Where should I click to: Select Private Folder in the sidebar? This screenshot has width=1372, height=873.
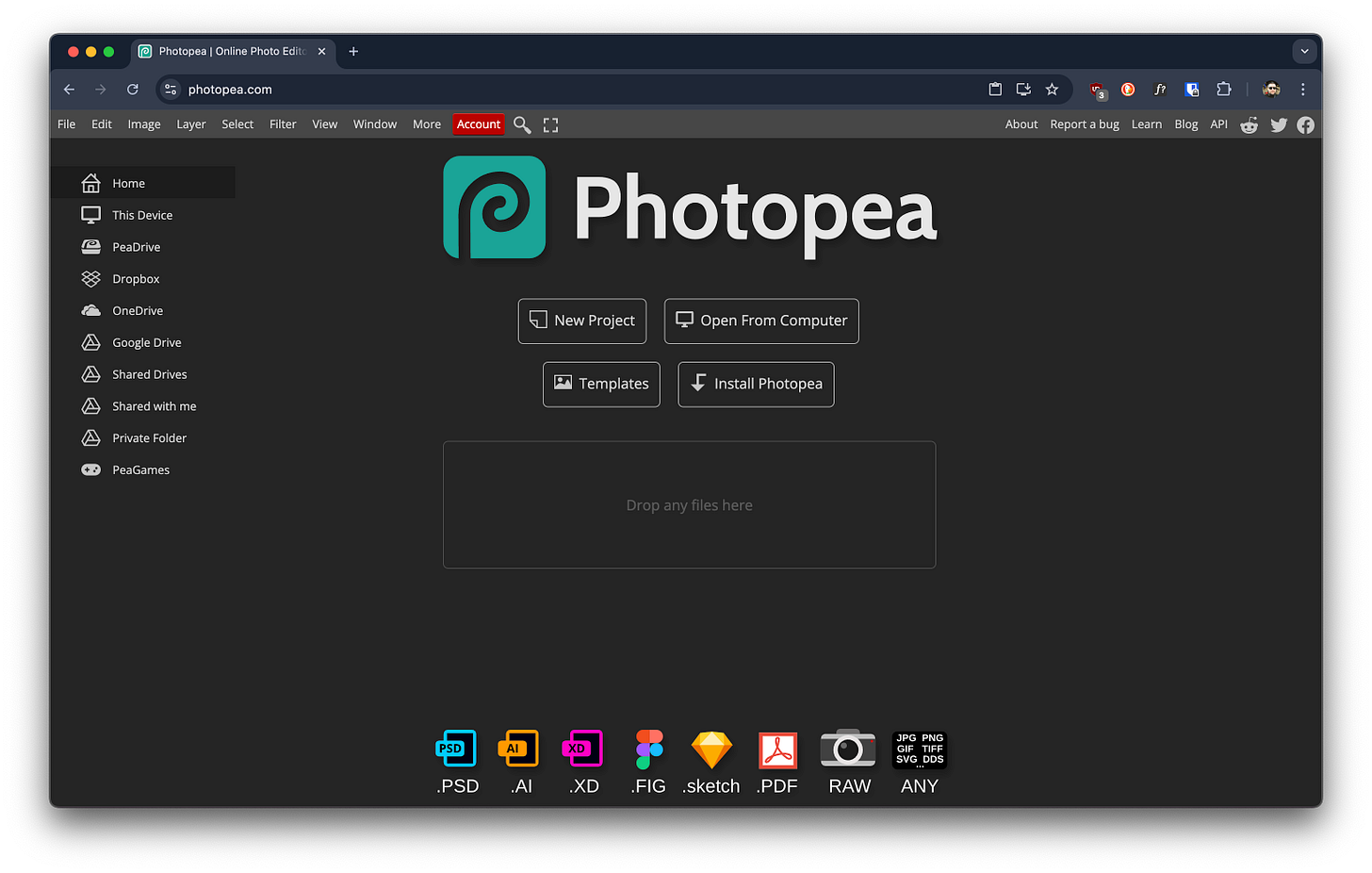pos(142,438)
